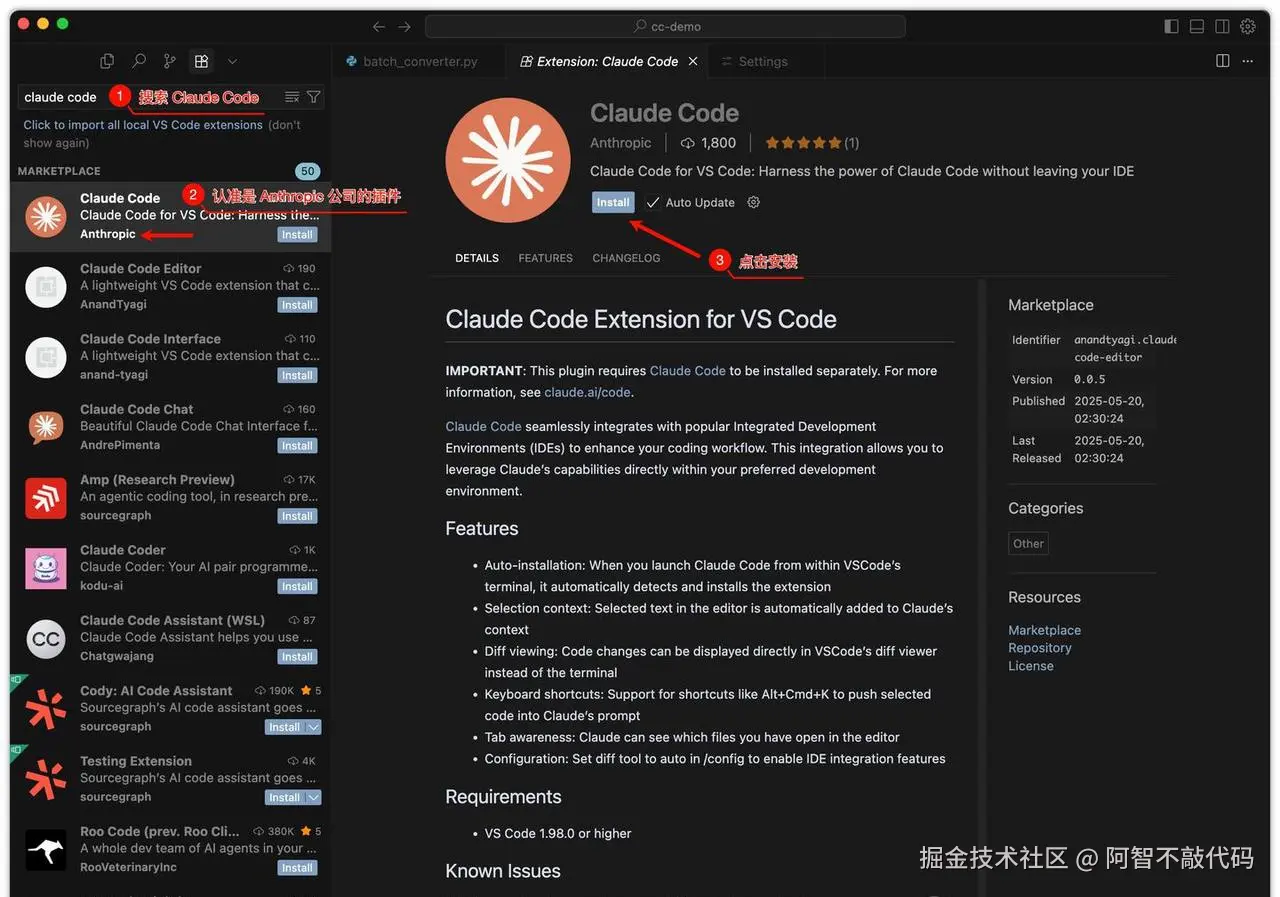Switch to the batch_converter.py tab
This screenshot has width=1280, height=897.
[420, 61]
